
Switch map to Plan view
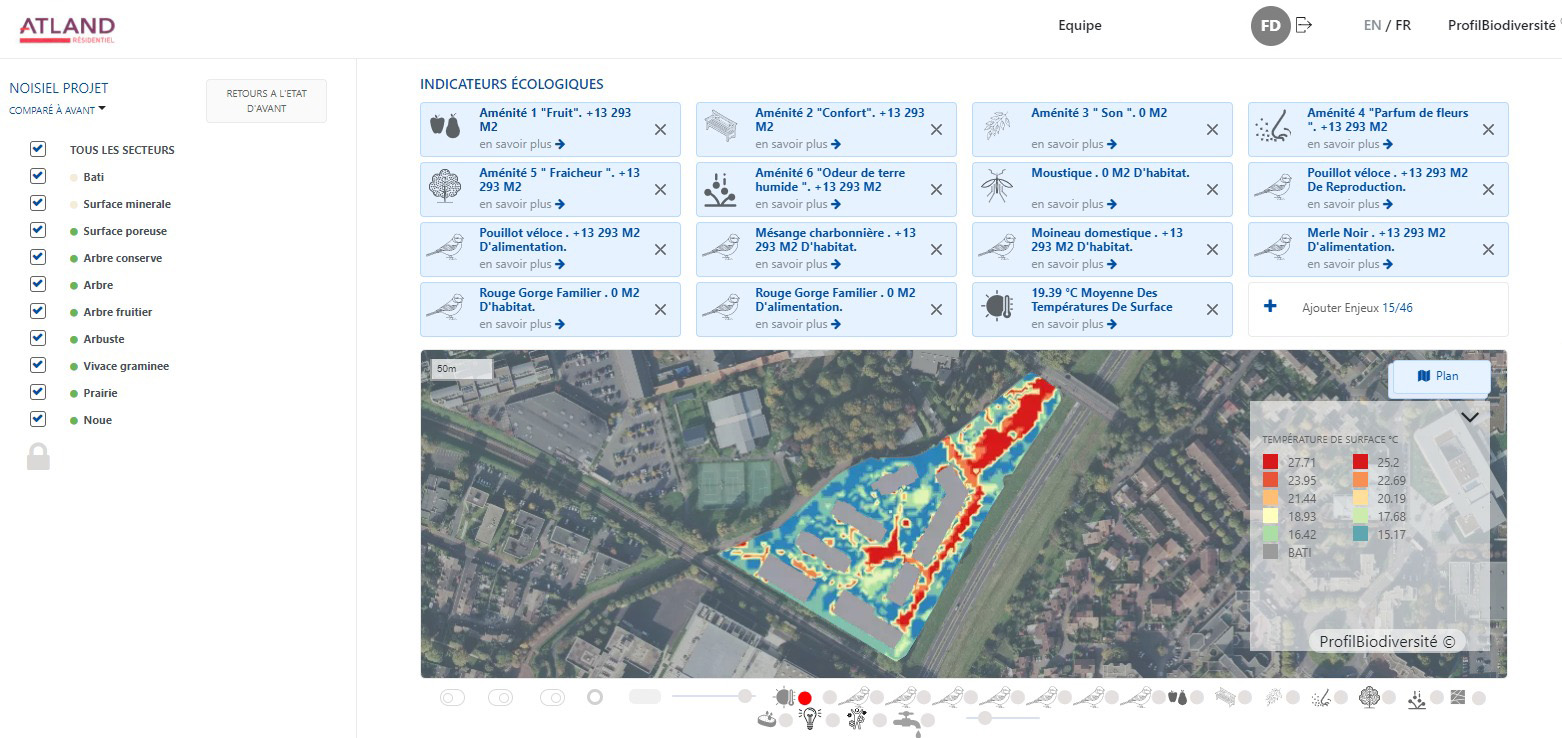click(x=1440, y=376)
